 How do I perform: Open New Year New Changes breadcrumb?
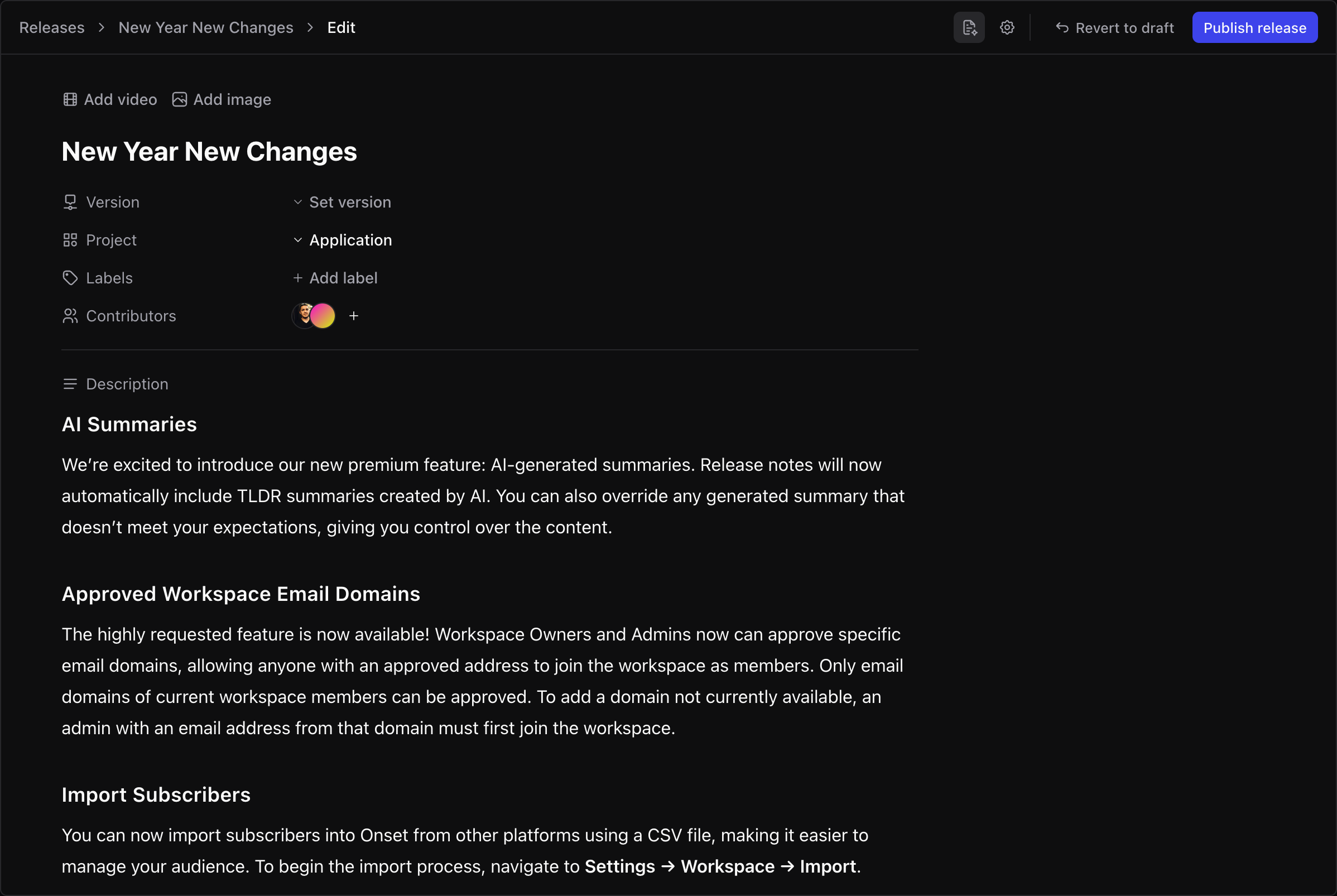(x=206, y=27)
